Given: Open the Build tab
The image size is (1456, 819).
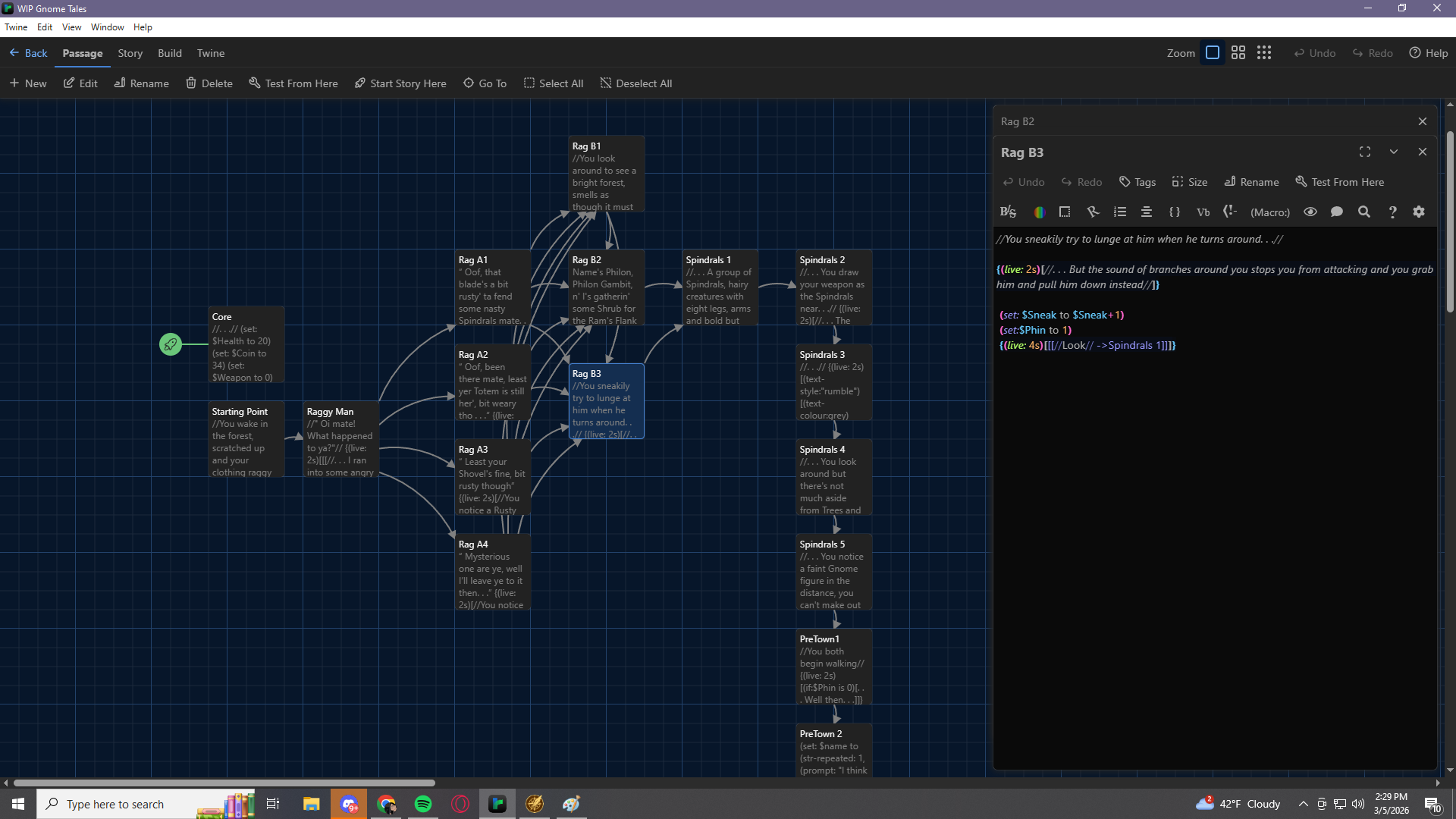Looking at the screenshot, I should [x=169, y=53].
